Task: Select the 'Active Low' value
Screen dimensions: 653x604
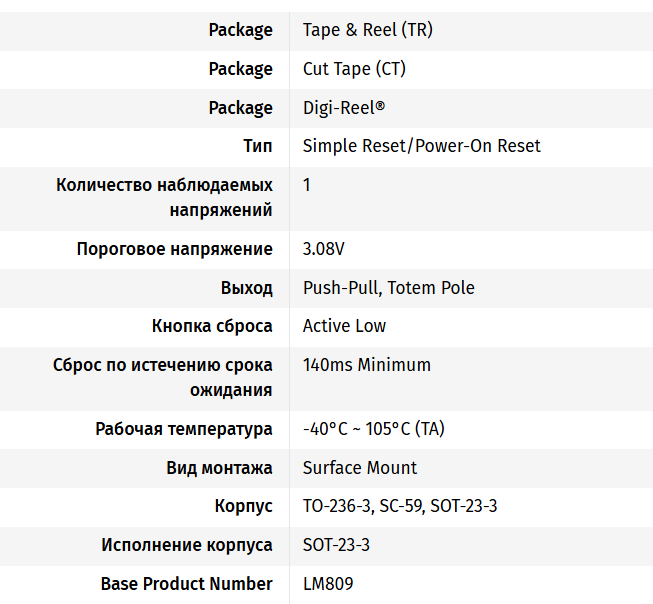Action: point(344,326)
